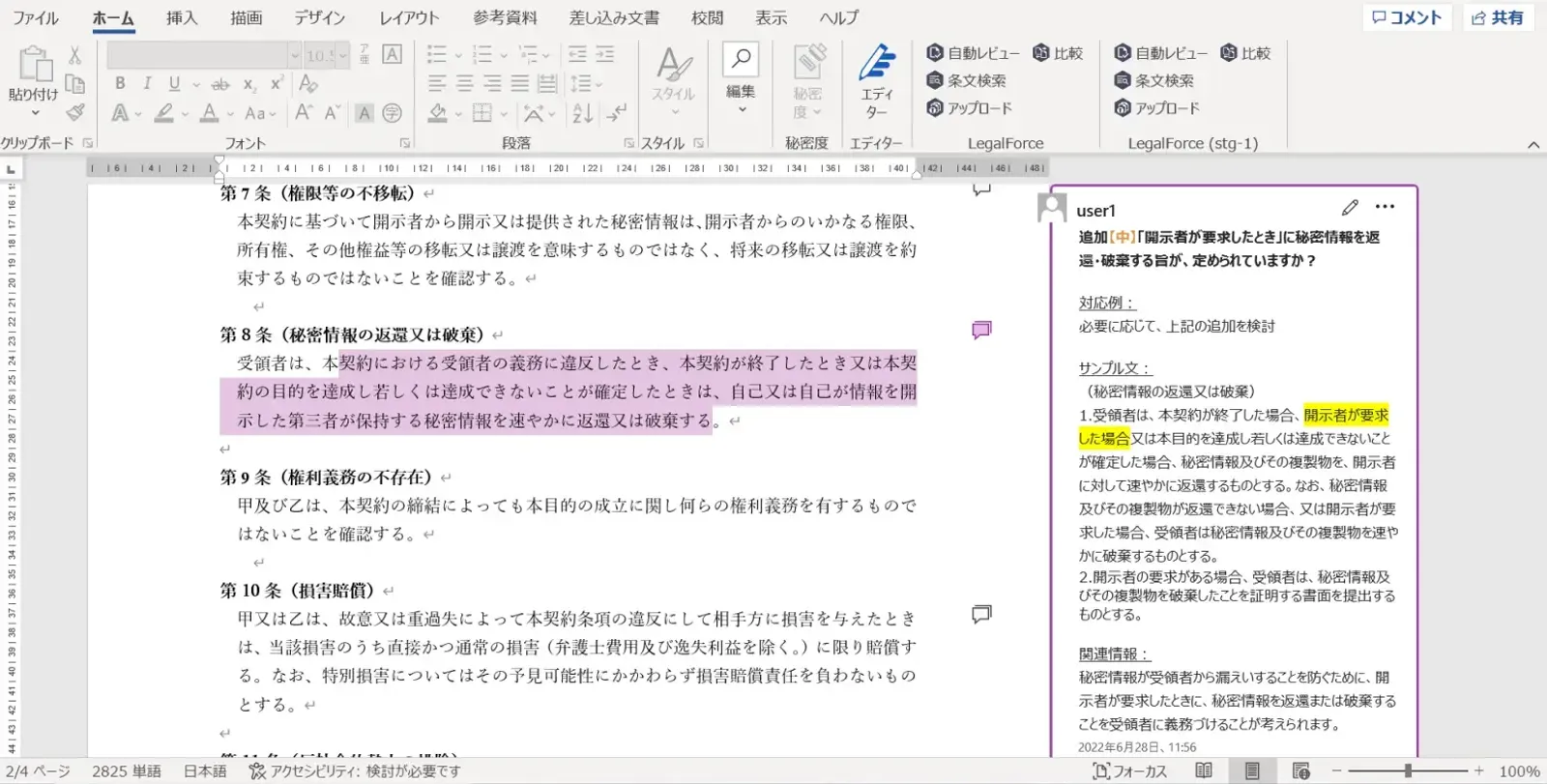Toggle strikethrough text formatting
The image size is (1547, 784).
click(220, 84)
